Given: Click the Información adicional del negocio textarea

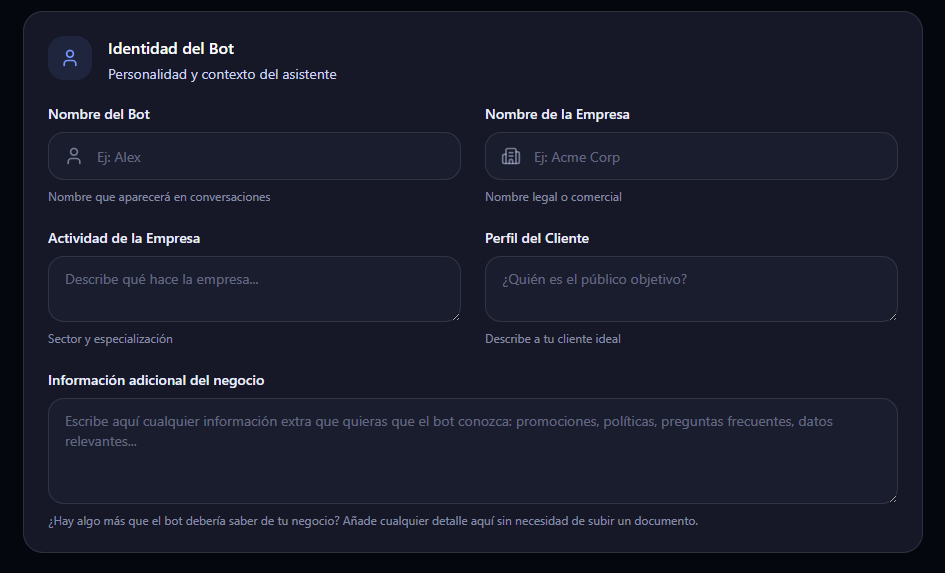Looking at the screenshot, I should pos(472,451).
